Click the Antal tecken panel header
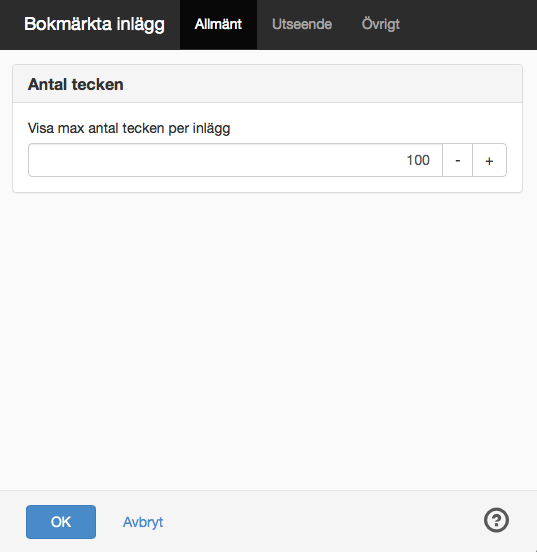 [x=267, y=84]
